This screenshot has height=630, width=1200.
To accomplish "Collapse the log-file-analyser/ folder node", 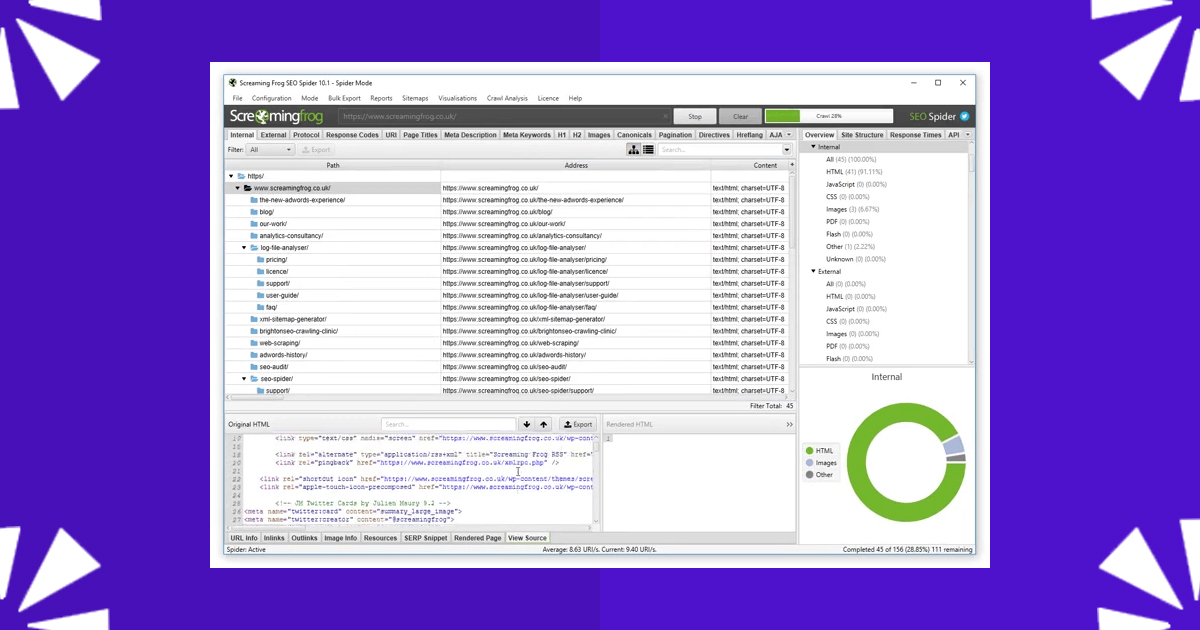I will pos(243,248).
